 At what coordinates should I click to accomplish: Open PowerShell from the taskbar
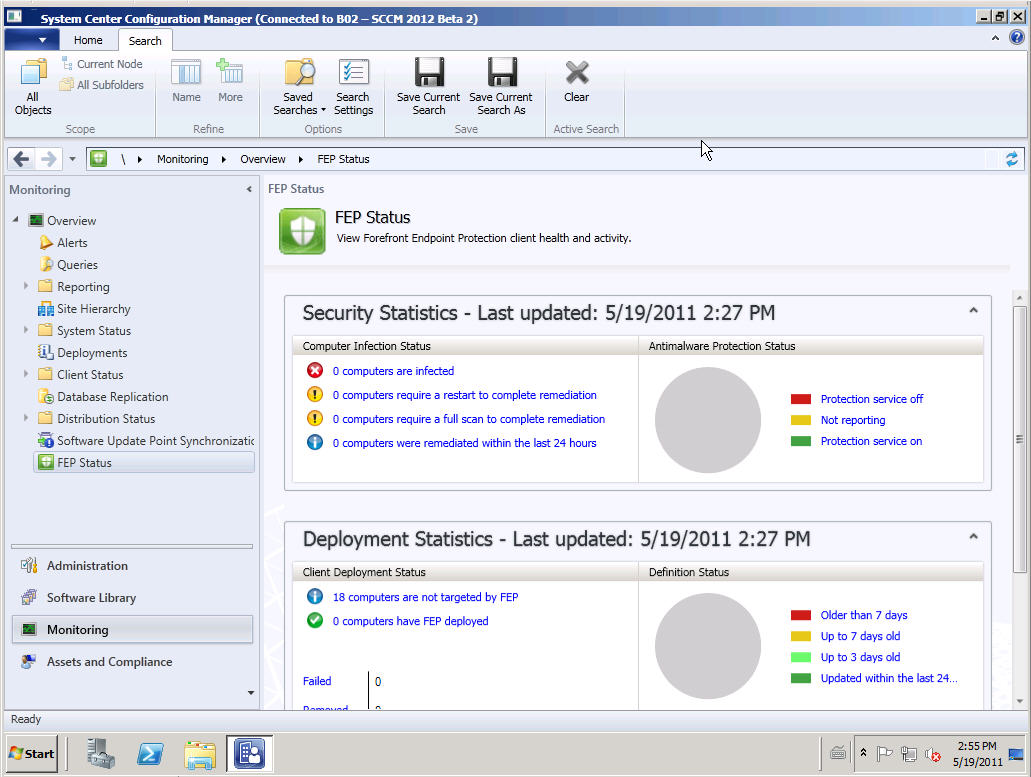click(x=150, y=754)
